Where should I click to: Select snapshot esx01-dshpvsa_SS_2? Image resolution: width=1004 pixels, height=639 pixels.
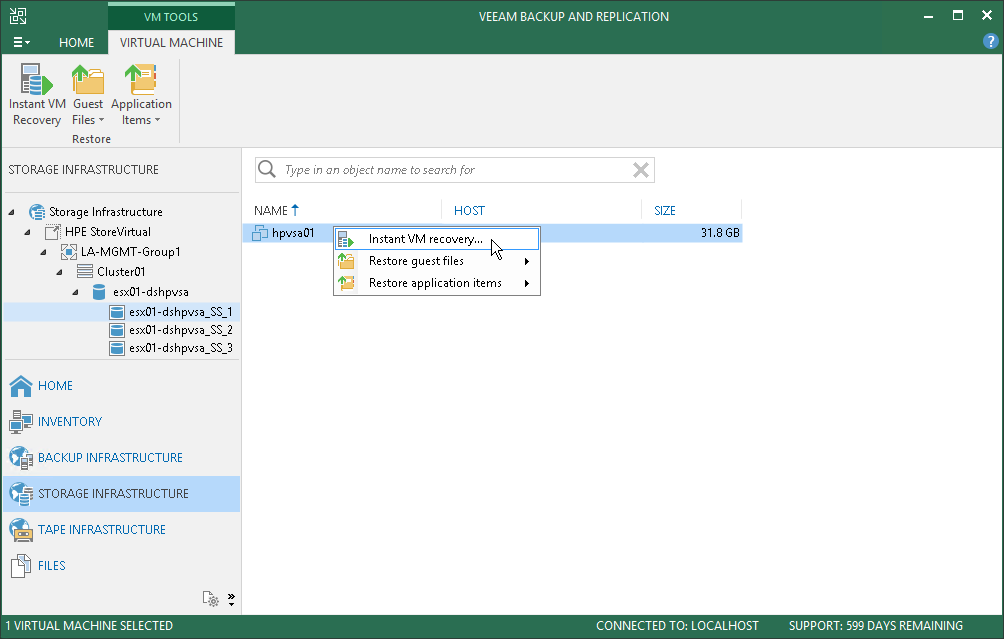coord(181,330)
